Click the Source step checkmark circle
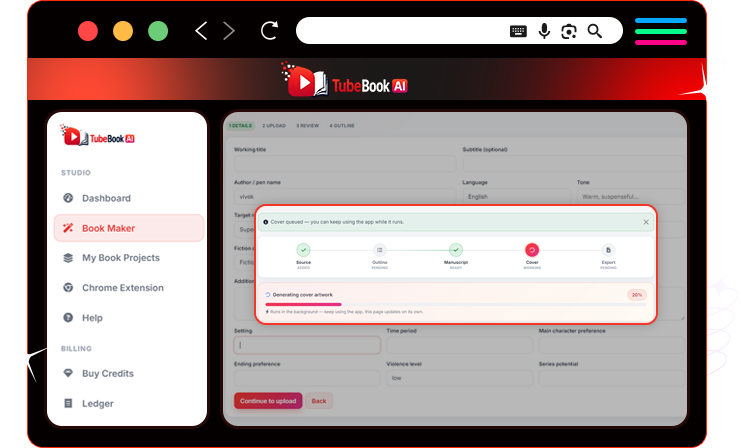 (303, 250)
